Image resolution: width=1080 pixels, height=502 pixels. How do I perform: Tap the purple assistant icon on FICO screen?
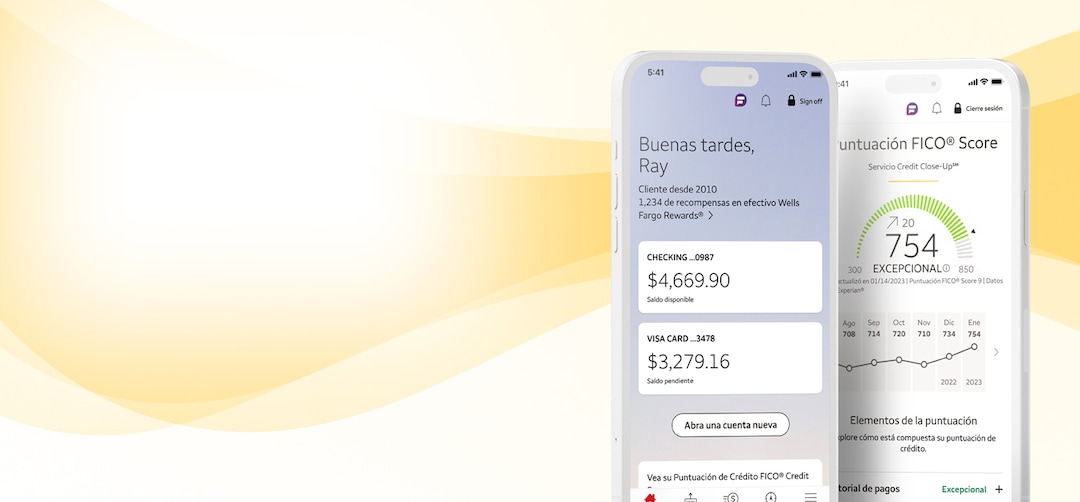(x=911, y=108)
